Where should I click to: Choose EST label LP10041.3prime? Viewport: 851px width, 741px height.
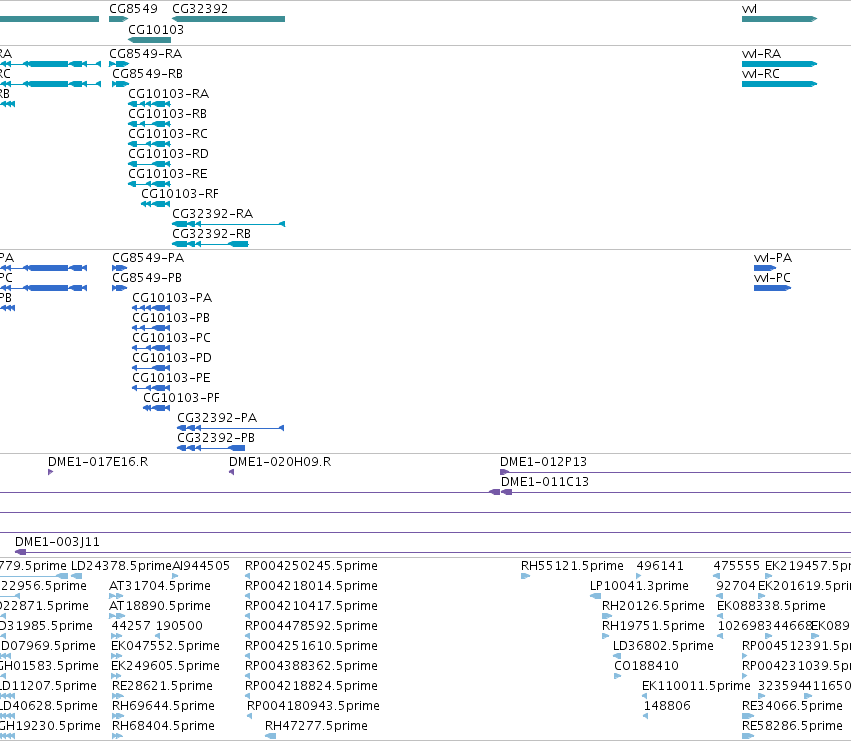pyautogui.click(x=639, y=586)
